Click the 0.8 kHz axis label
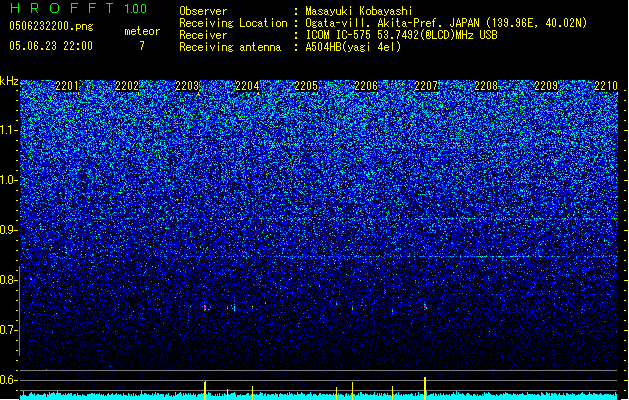The width and height of the screenshot is (629, 400). tap(9, 280)
